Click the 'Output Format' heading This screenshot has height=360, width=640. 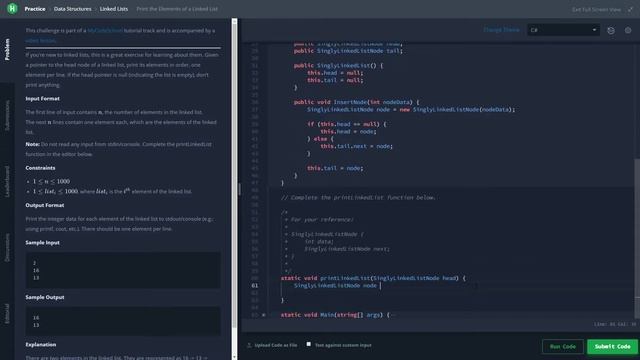click(x=45, y=205)
